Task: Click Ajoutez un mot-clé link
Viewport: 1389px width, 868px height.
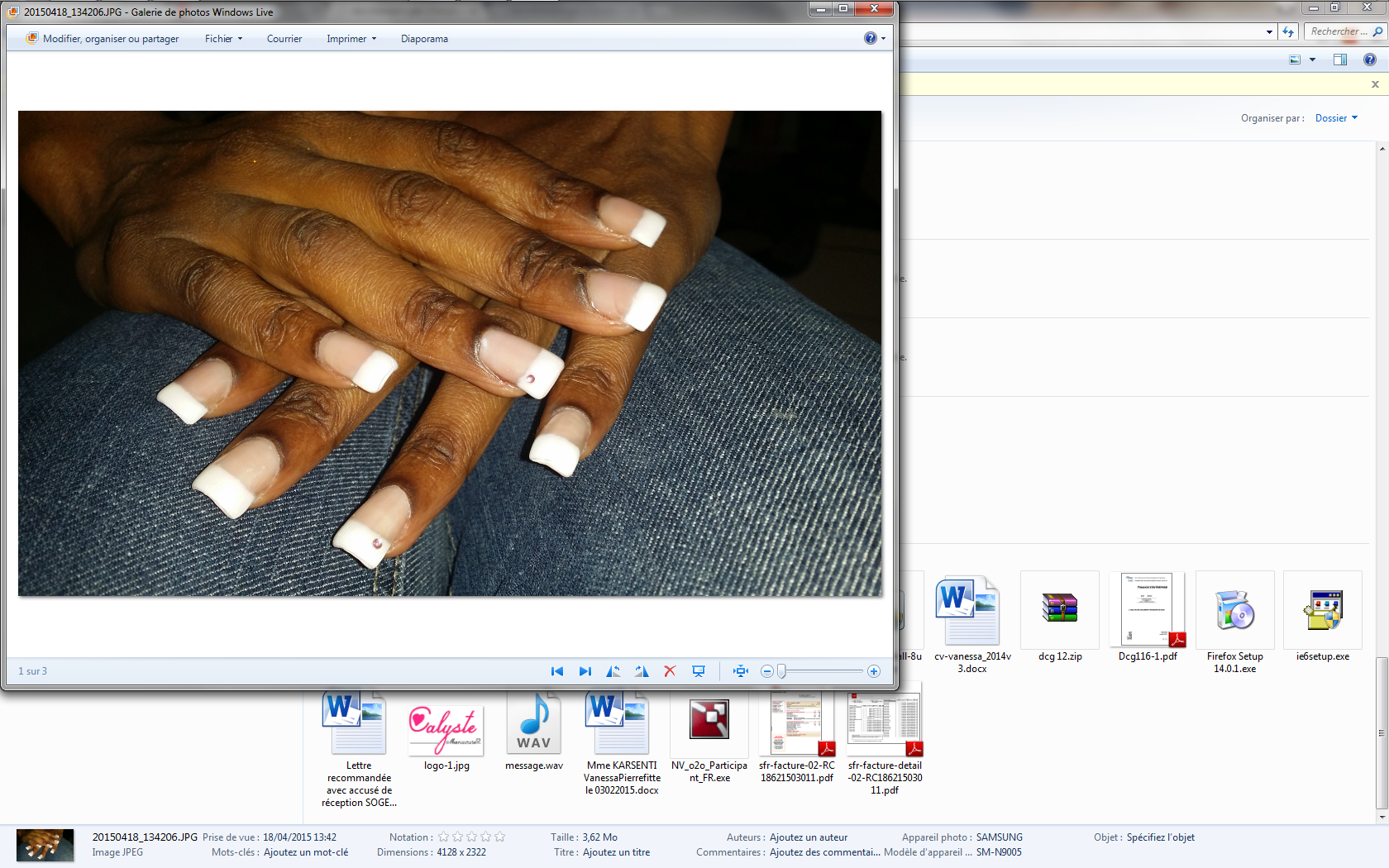Action: (x=306, y=852)
